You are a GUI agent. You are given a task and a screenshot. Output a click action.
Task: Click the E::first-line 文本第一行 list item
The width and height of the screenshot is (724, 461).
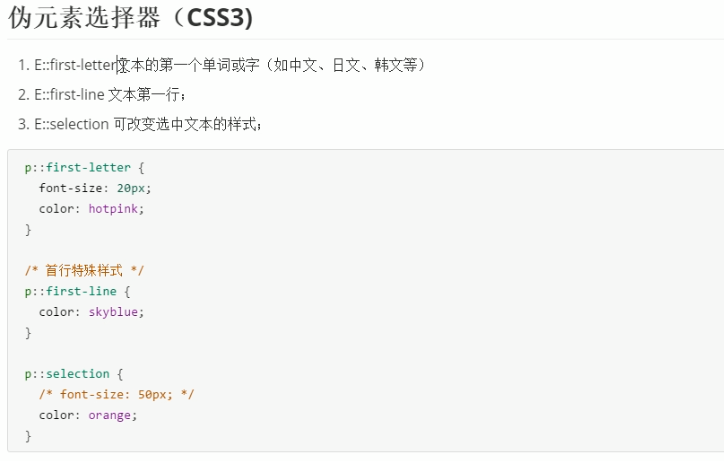(110, 95)
